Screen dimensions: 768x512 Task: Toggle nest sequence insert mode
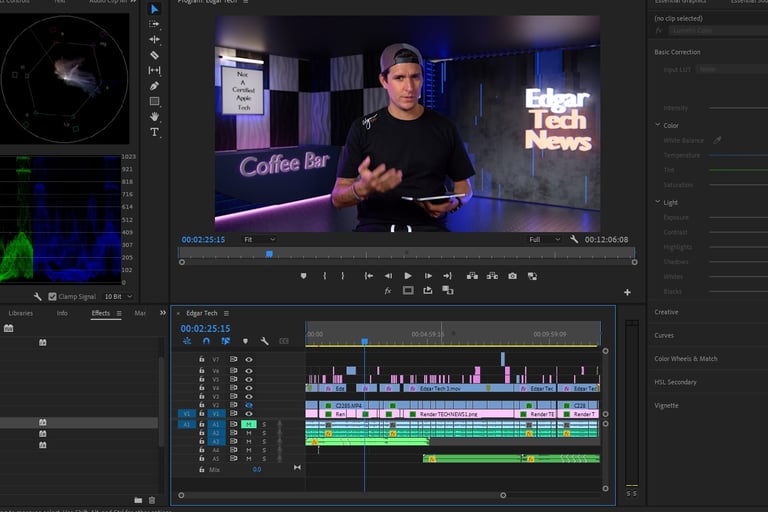(187, 341)
